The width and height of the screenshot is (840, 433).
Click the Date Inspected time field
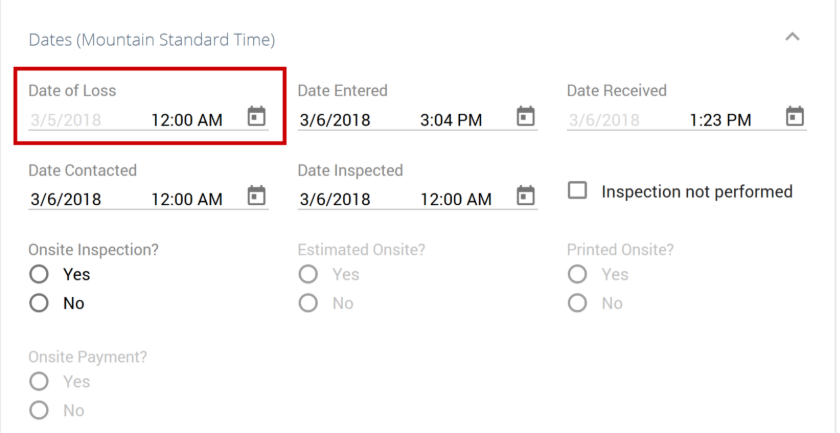pos(456,199)
